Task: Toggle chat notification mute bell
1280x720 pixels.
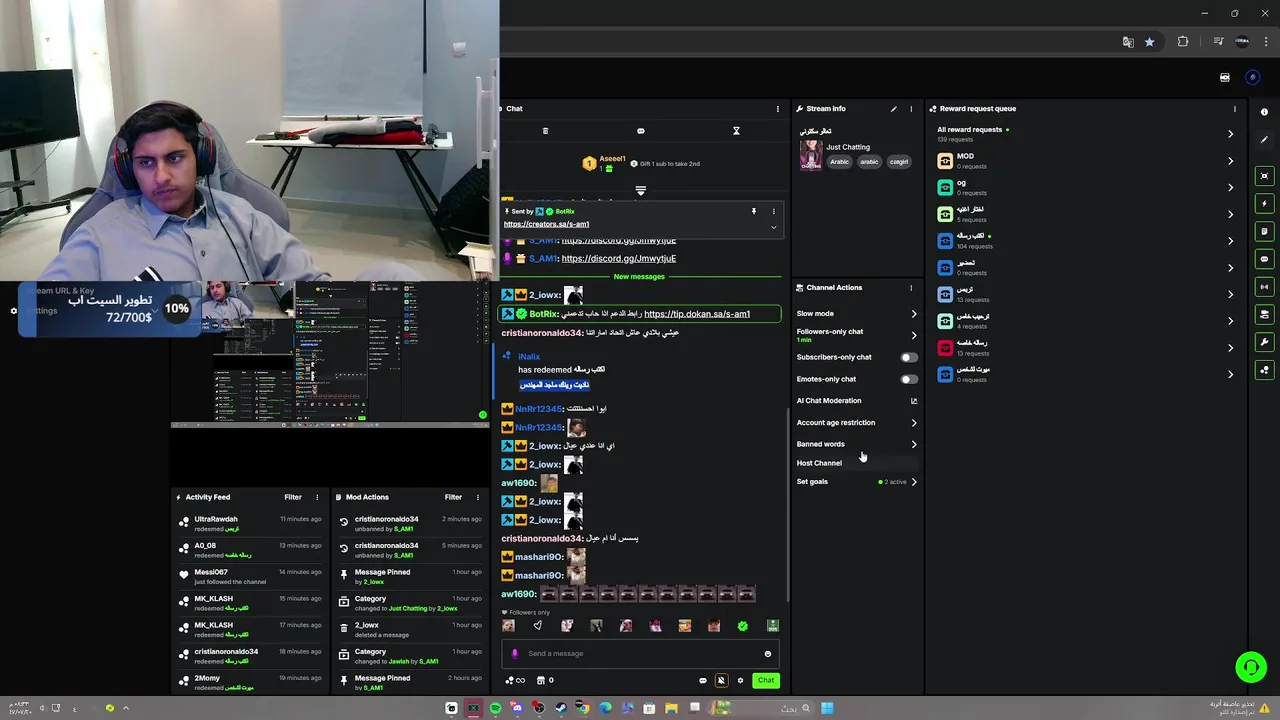Action: pos(721,681)
